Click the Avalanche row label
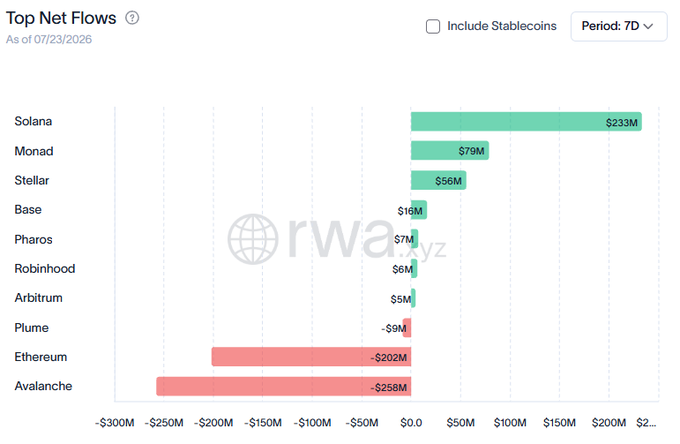 [x=43, y=386]
